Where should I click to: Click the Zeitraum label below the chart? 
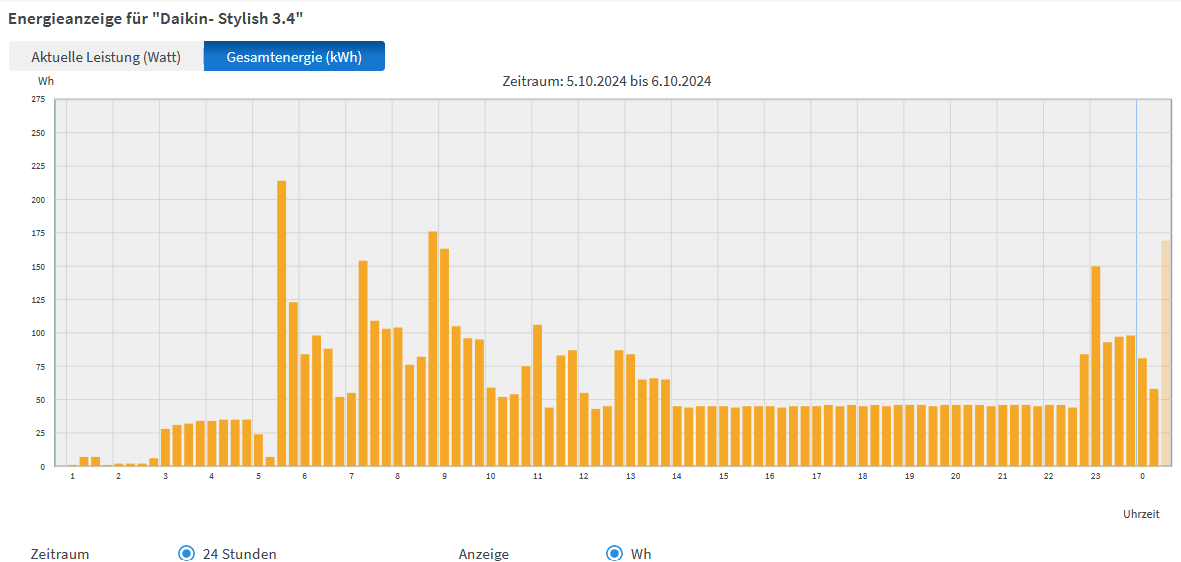point(60,554)
